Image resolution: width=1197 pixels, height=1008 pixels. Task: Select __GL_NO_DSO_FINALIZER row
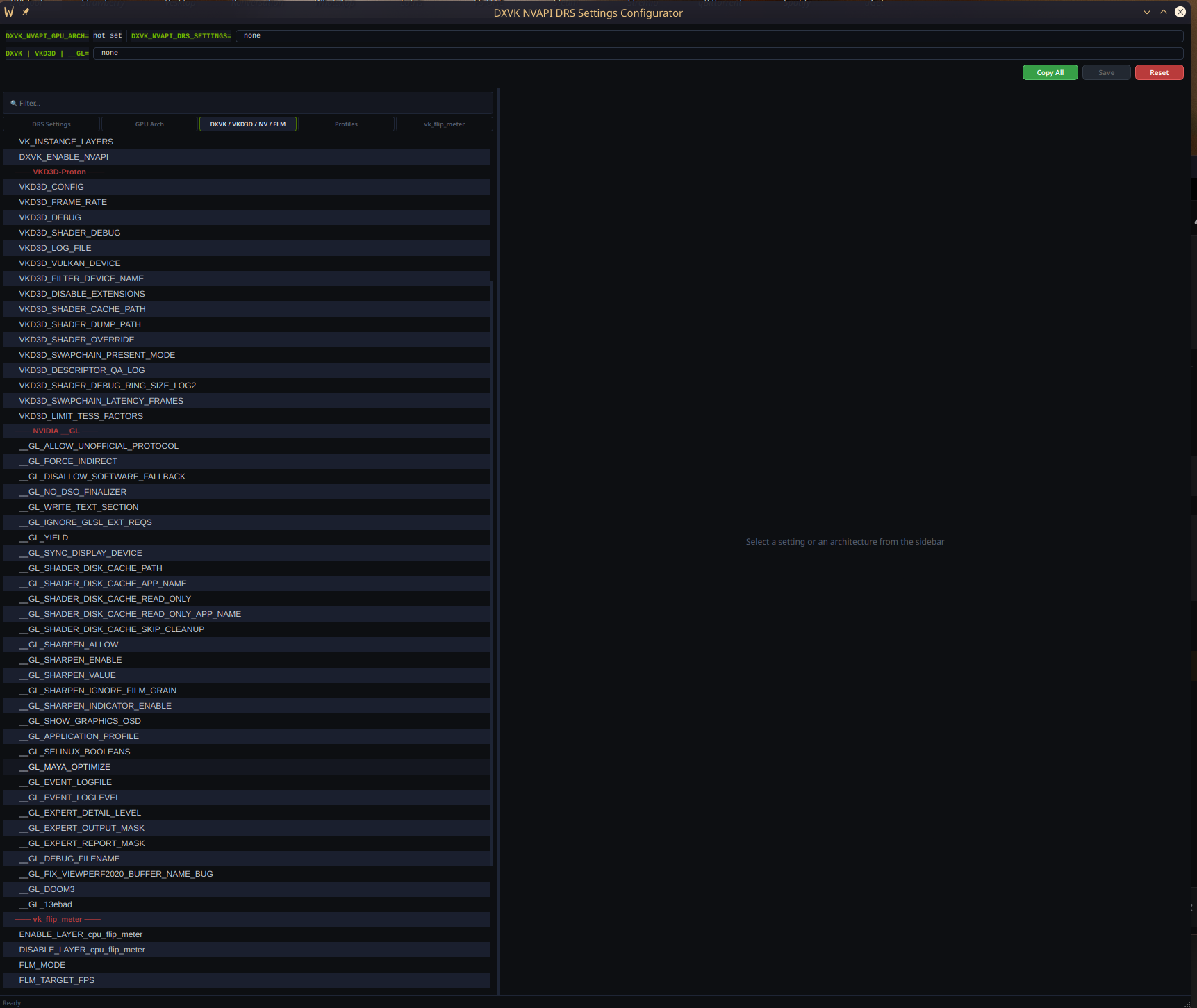(x=247, y=492)
